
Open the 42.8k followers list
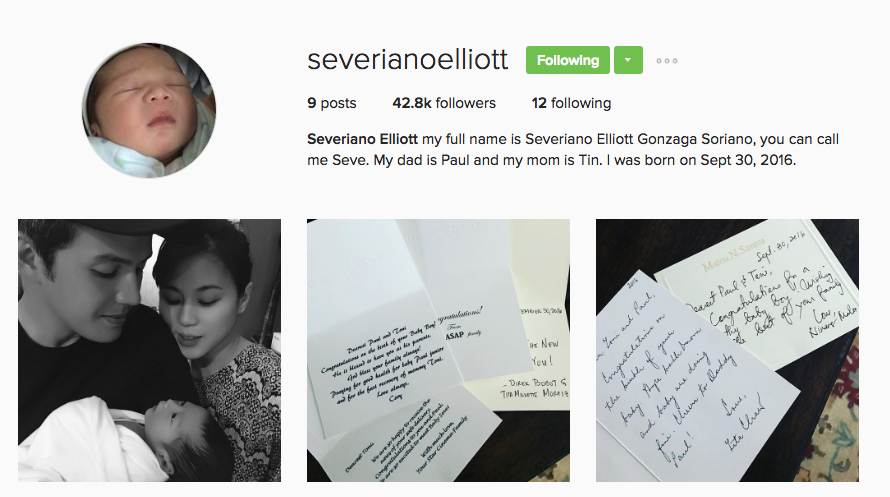tap(444, 103)
